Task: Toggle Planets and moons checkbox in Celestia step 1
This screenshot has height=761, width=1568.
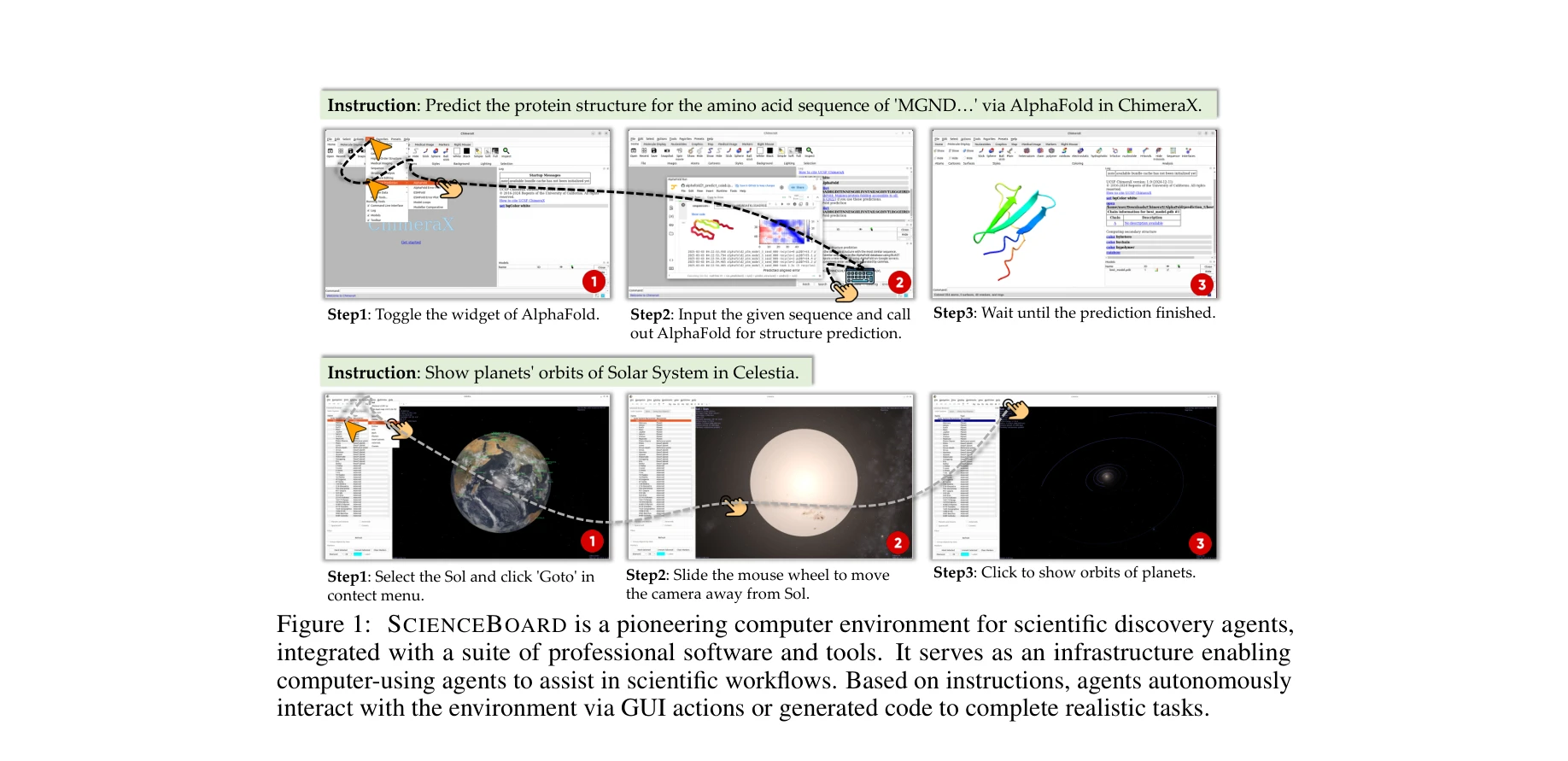Action: (331, 522)
